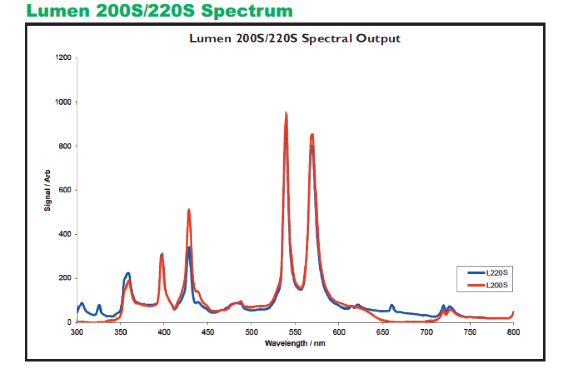Click the y-axis tick value 1200
568x369 pixels.
(63, 58)
